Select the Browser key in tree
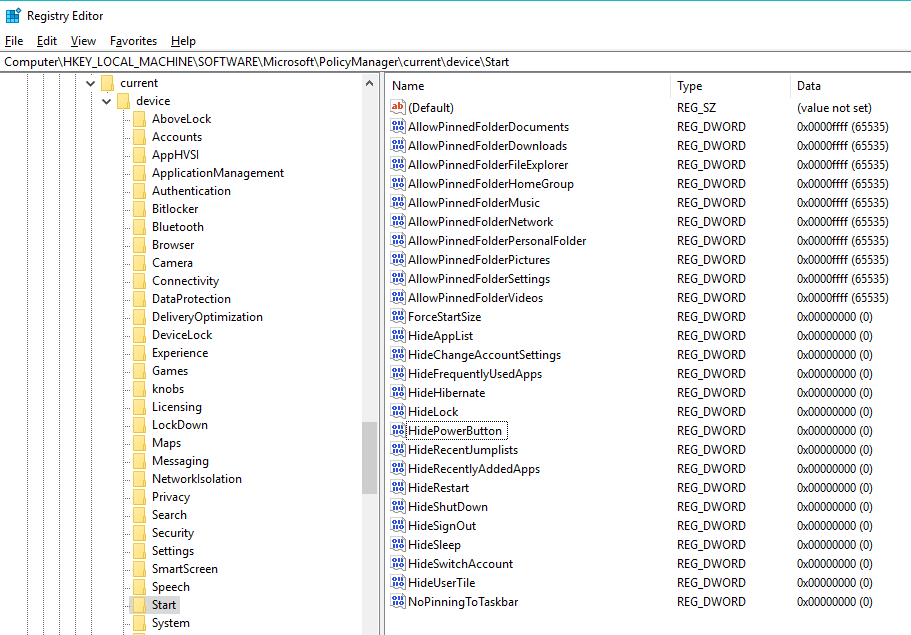 pos(173,245)
